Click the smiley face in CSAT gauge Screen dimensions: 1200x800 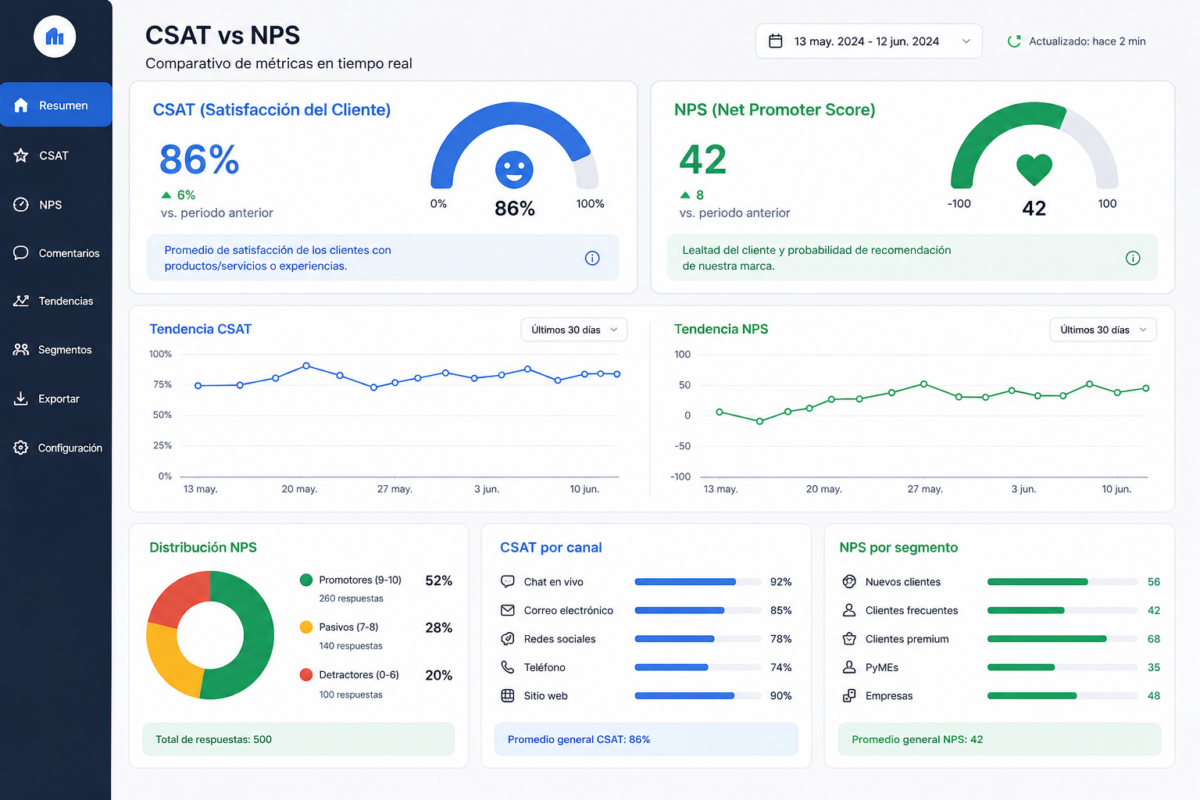514,169
